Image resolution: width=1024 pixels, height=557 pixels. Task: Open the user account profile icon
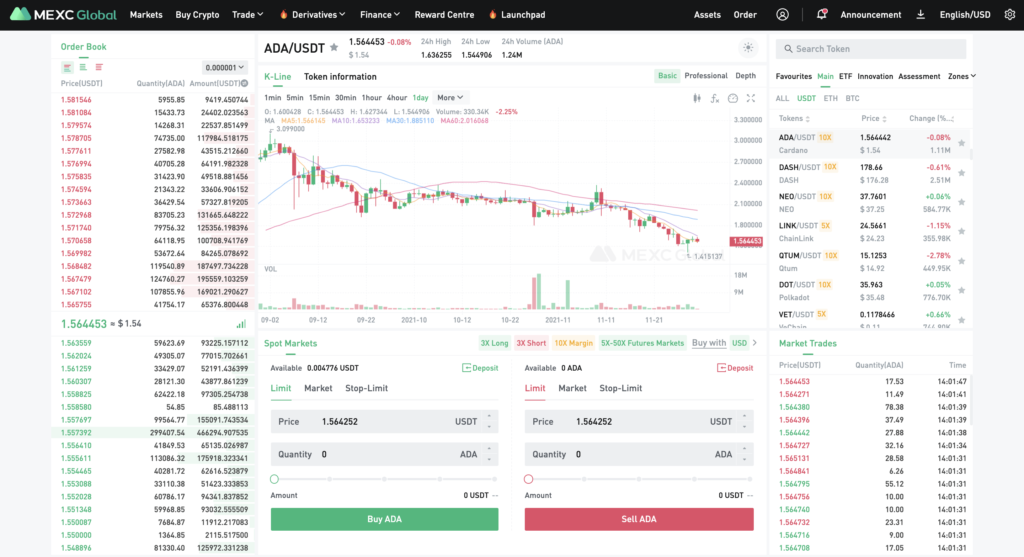(x=782, y=15)
